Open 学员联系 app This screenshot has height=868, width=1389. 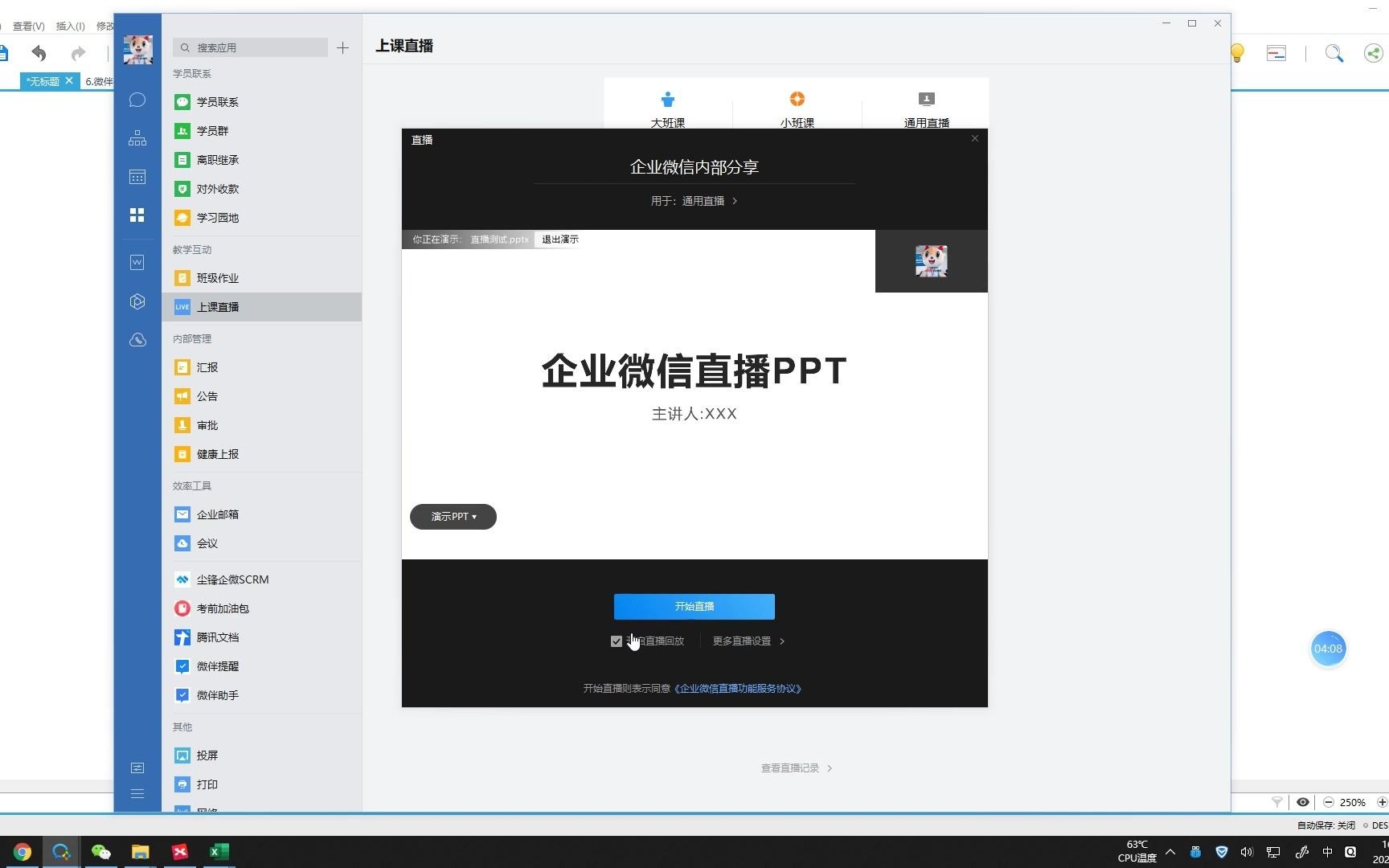click(x=261, y=102)
